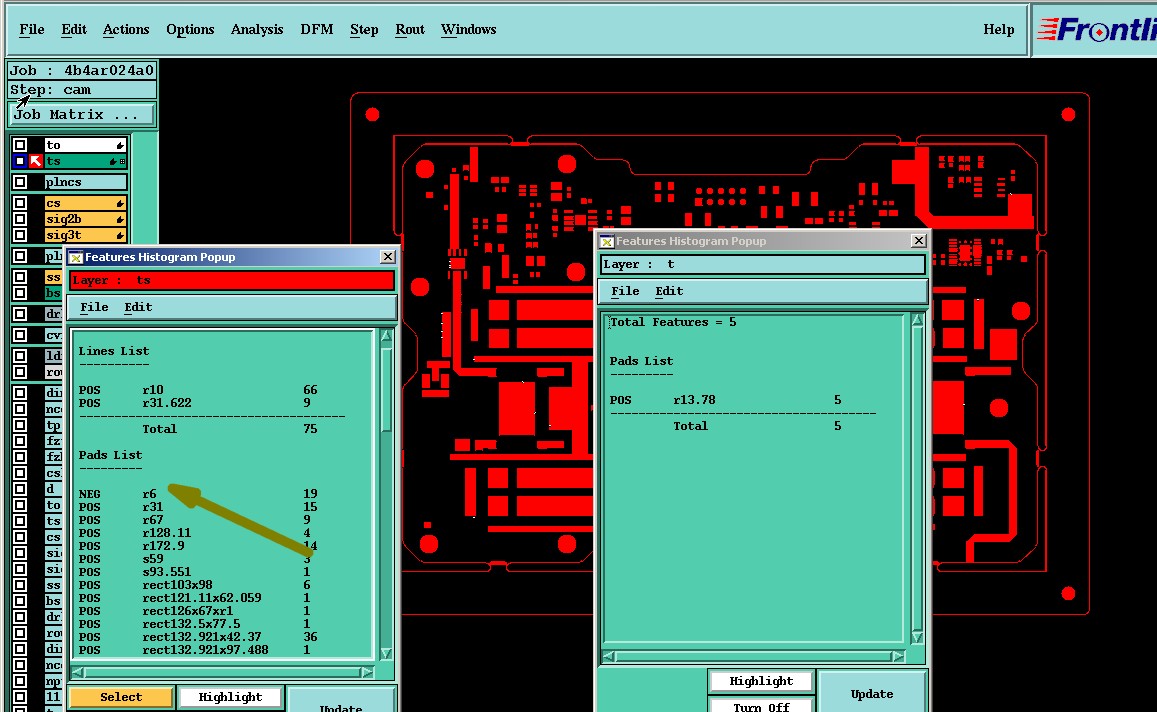
Task: Click Turn Off in Layer t popup
Action: click(761, 706)
